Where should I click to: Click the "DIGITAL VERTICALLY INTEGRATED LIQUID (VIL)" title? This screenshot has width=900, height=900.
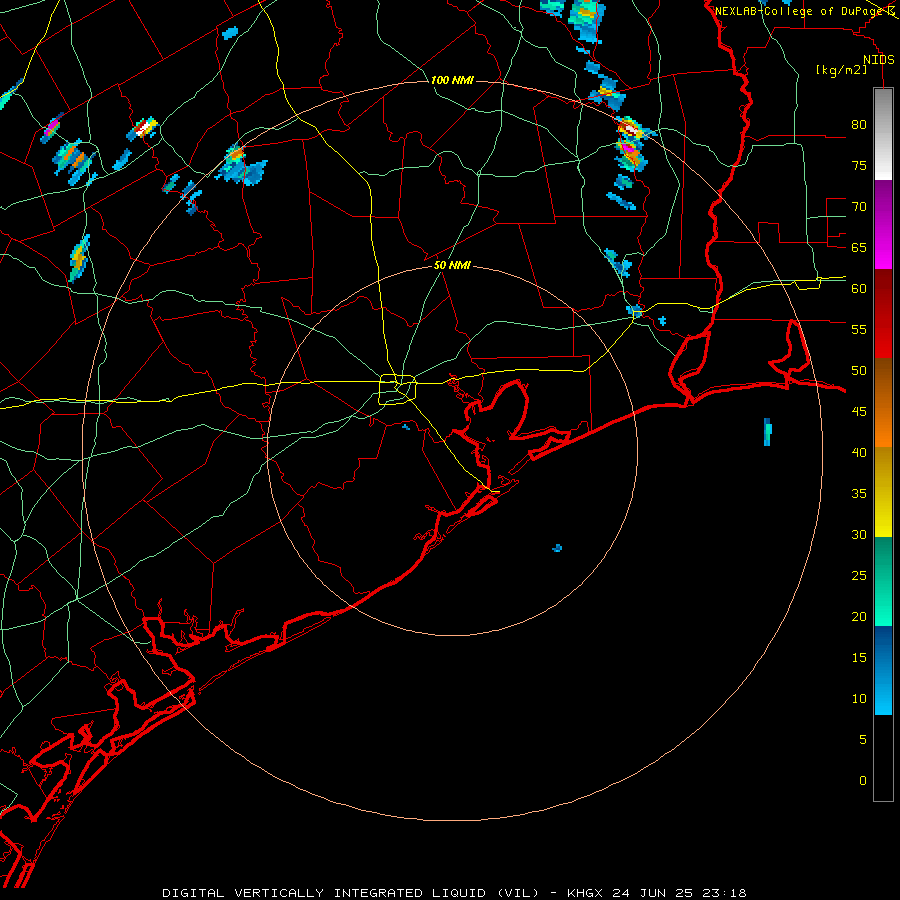pos(351,893)
